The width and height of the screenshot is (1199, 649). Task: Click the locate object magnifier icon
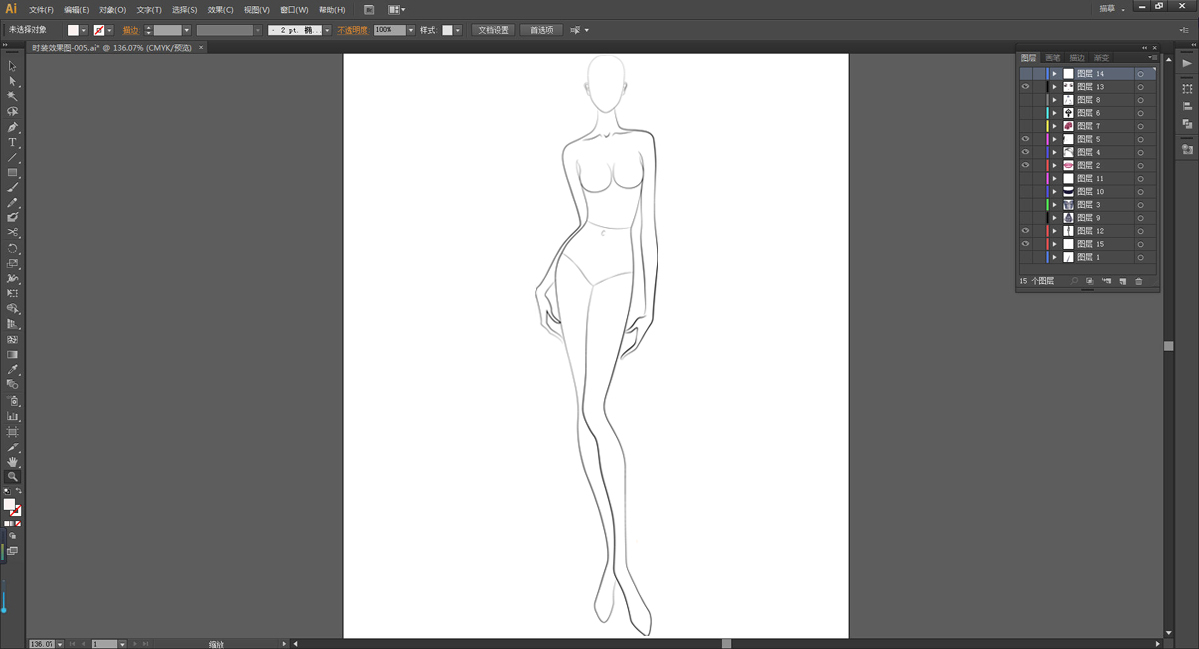tap(1074, 281)
